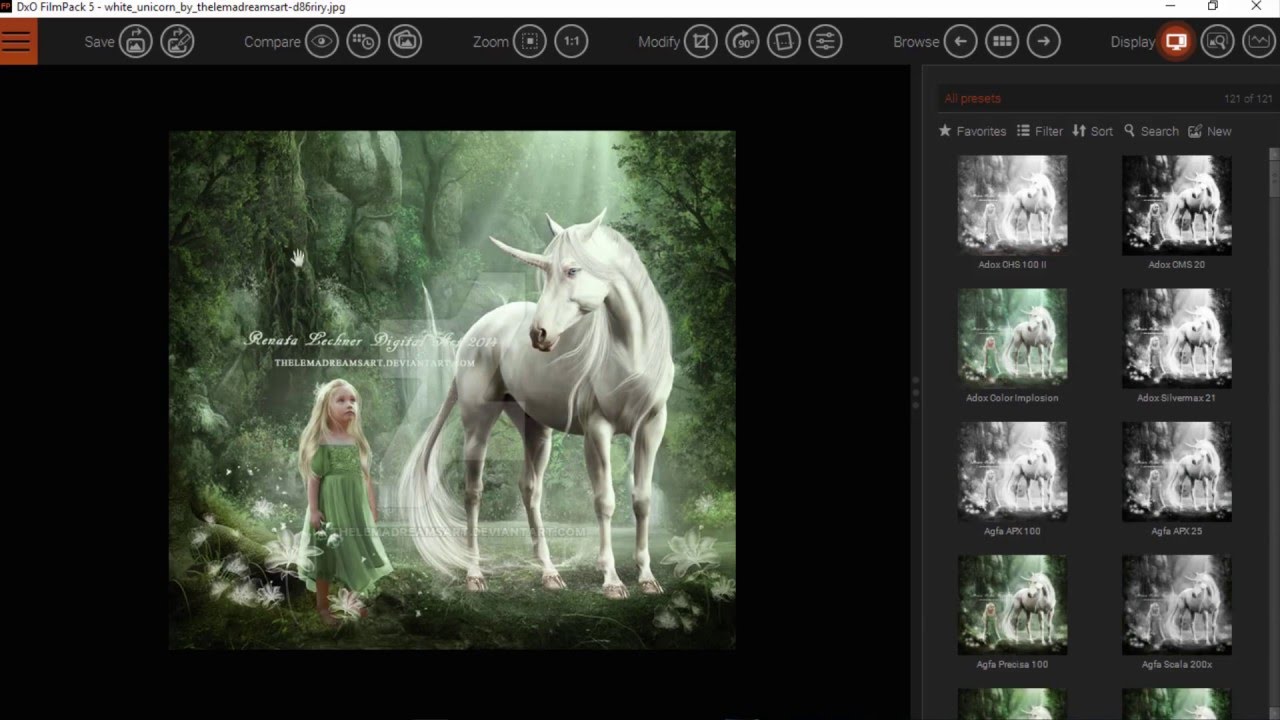
Task: Click the All presets heading
Action: [972, 98]
